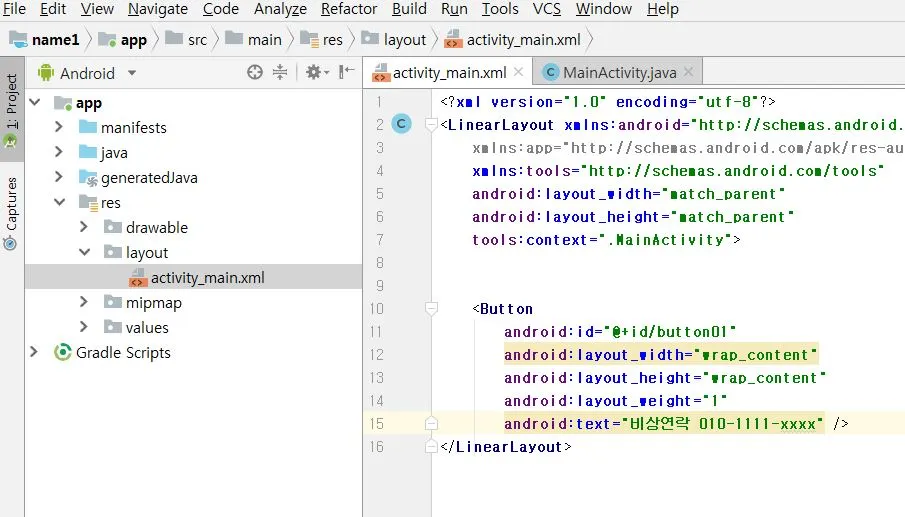
Task: Click the tools:context=".MainActivity" line
Action: point(606,239)
